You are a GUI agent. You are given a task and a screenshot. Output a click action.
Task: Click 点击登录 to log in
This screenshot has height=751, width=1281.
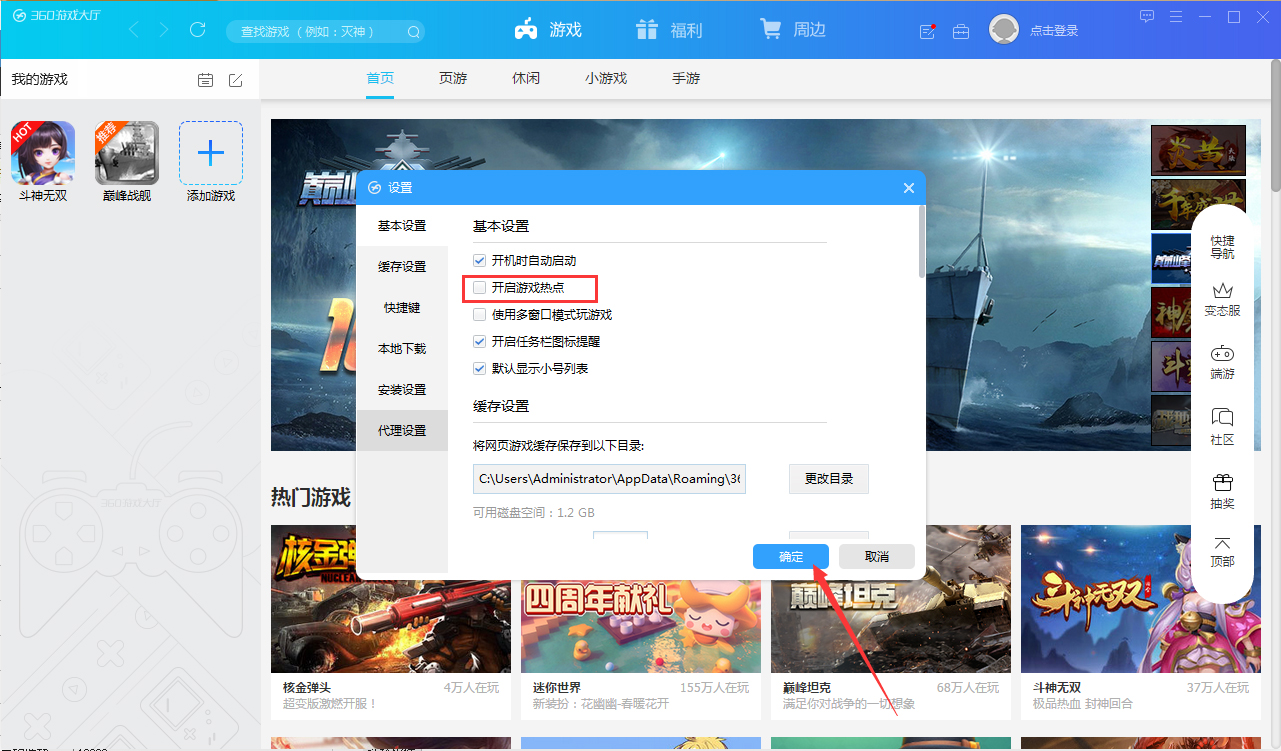coord(1056,31)
